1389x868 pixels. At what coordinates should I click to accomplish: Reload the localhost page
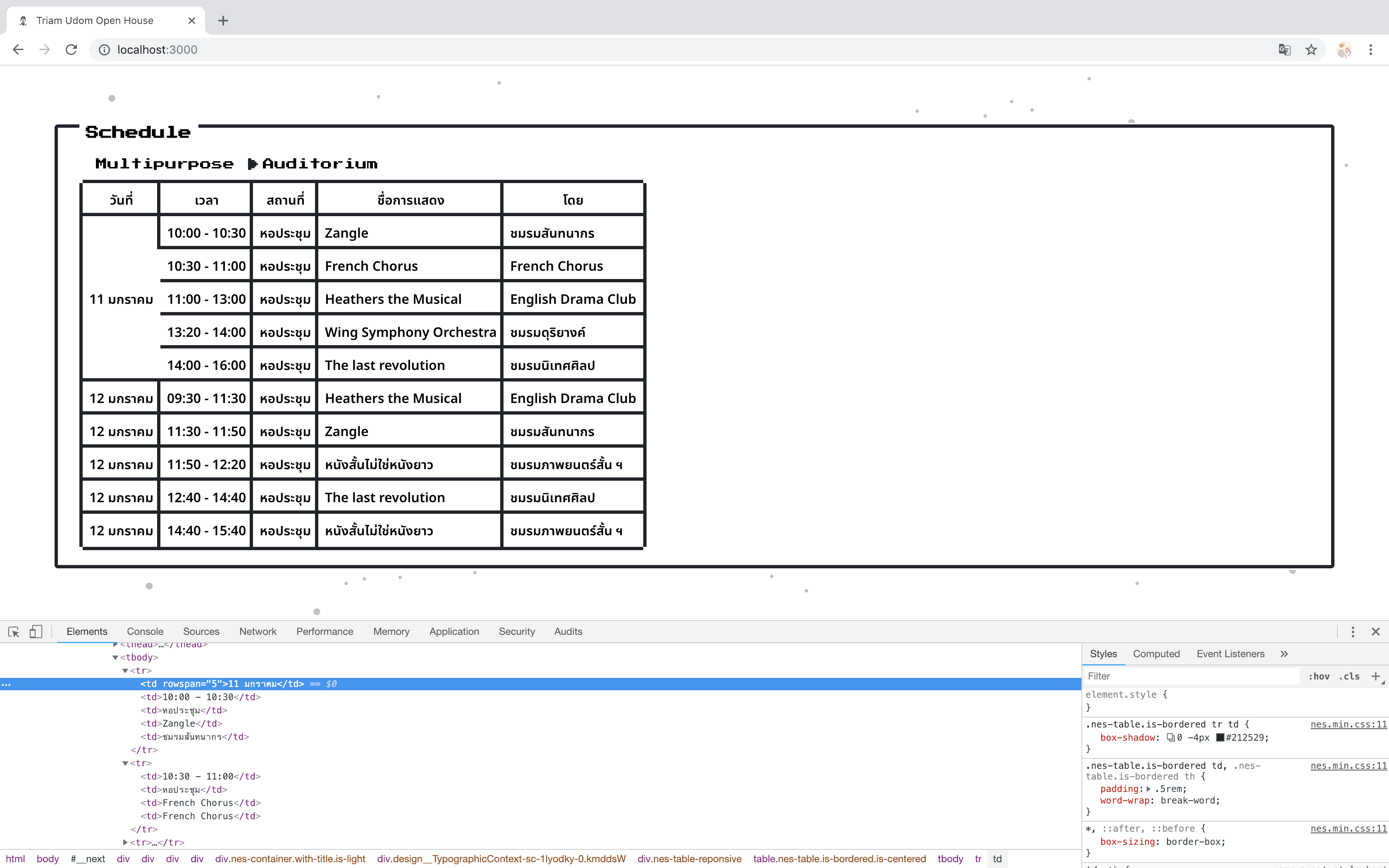pos(71,50)
